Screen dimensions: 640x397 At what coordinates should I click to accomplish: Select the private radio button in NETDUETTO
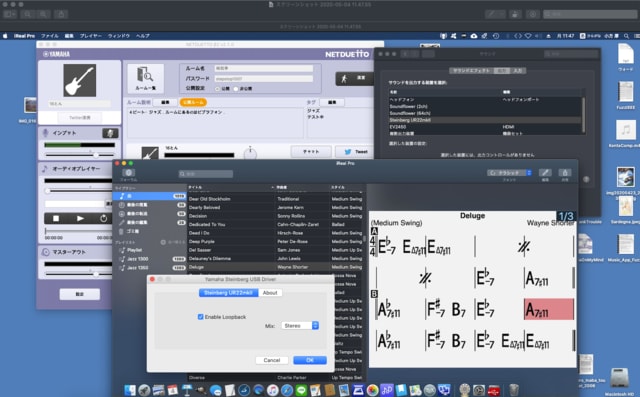[236, 89]
